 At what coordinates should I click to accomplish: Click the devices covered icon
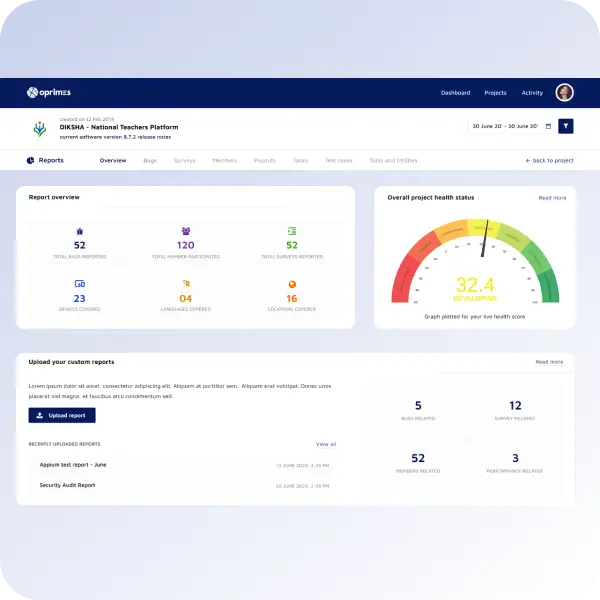tap(80, 284)
